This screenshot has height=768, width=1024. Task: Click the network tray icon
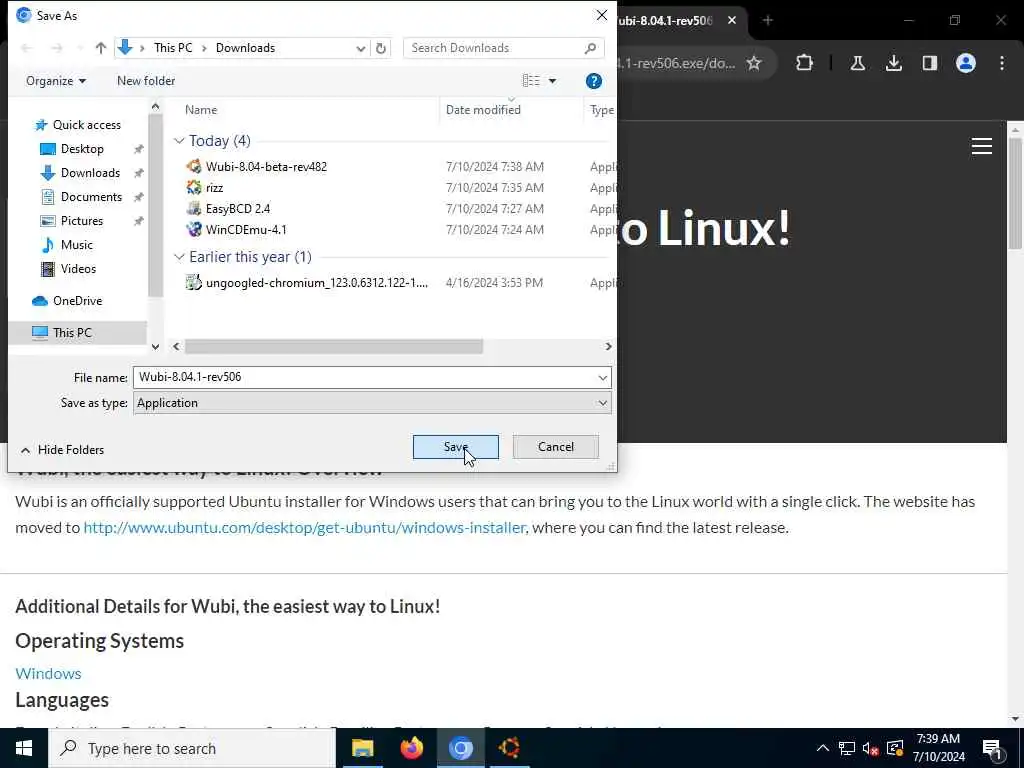point(847,748)
